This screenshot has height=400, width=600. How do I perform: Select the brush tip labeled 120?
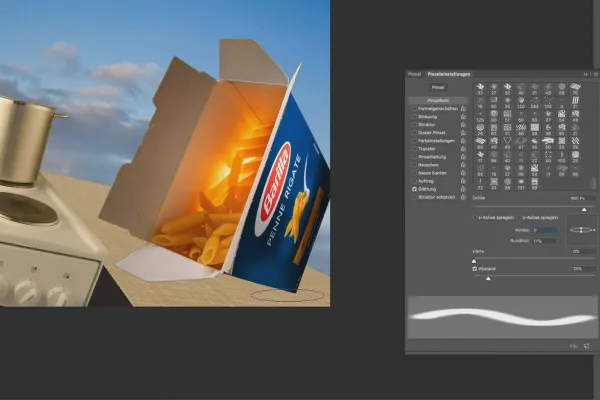[521, 103]
